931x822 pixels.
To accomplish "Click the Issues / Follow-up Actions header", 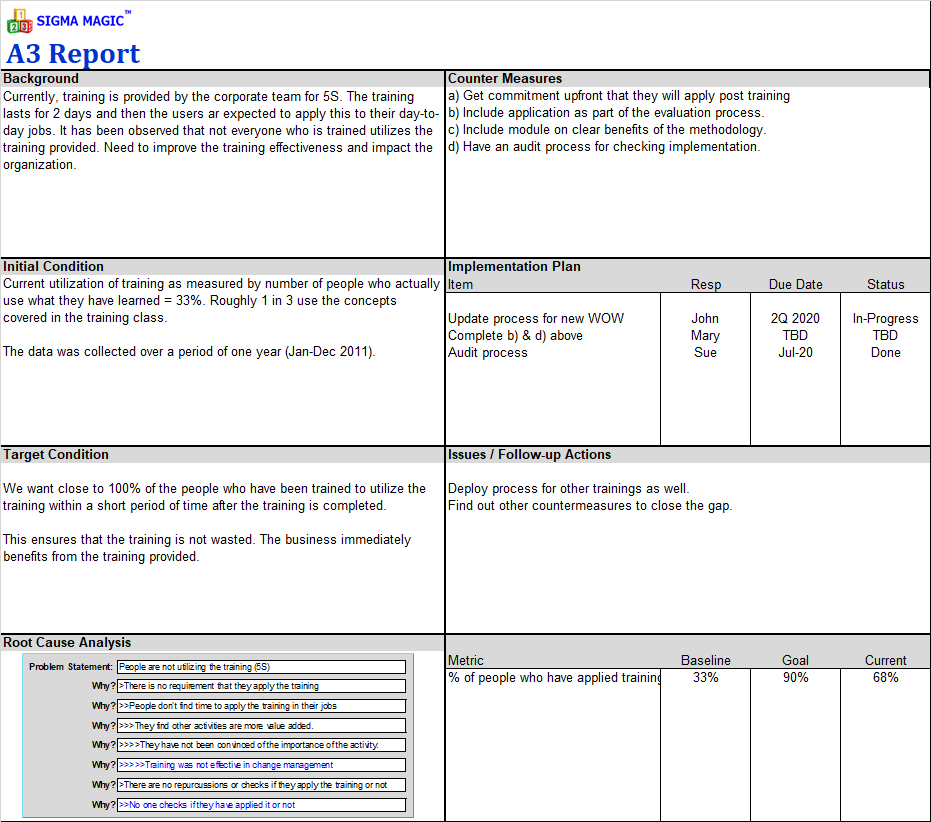I will pyautogui.click(x=531, y=454).
